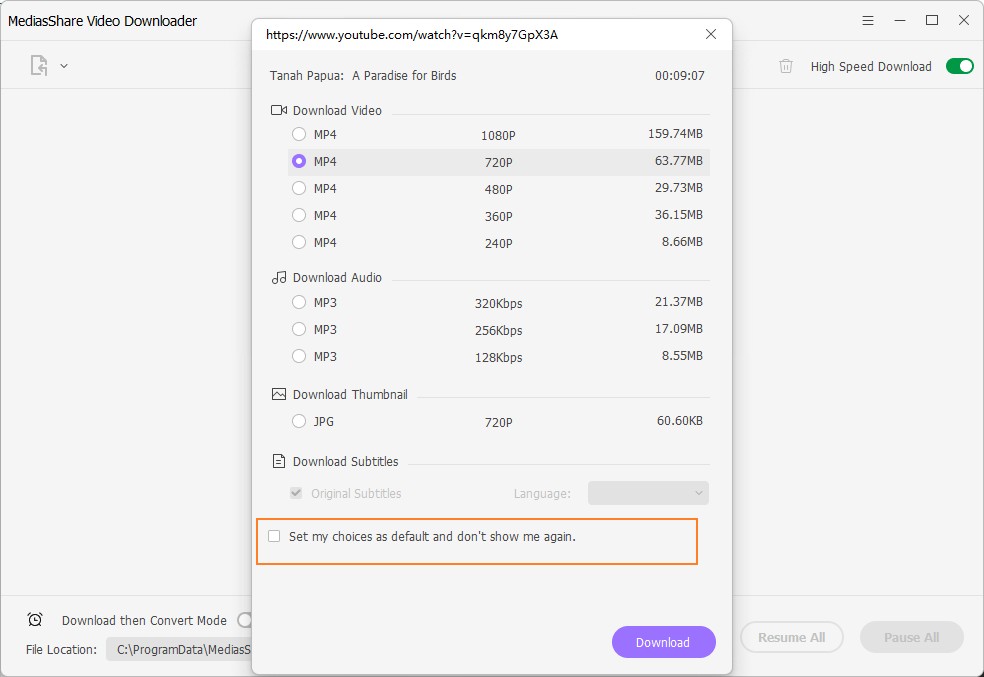Click the Download Thumbnail picture icon
The height and width of the screenshot is (677, 984).
pos(279,394)
